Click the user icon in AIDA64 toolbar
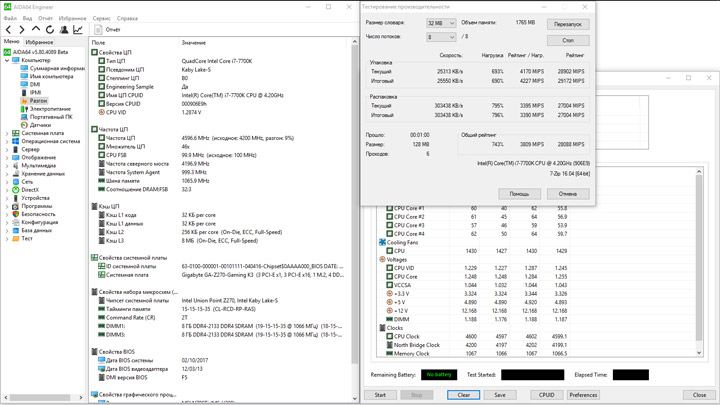 click(x=64, y=29)
